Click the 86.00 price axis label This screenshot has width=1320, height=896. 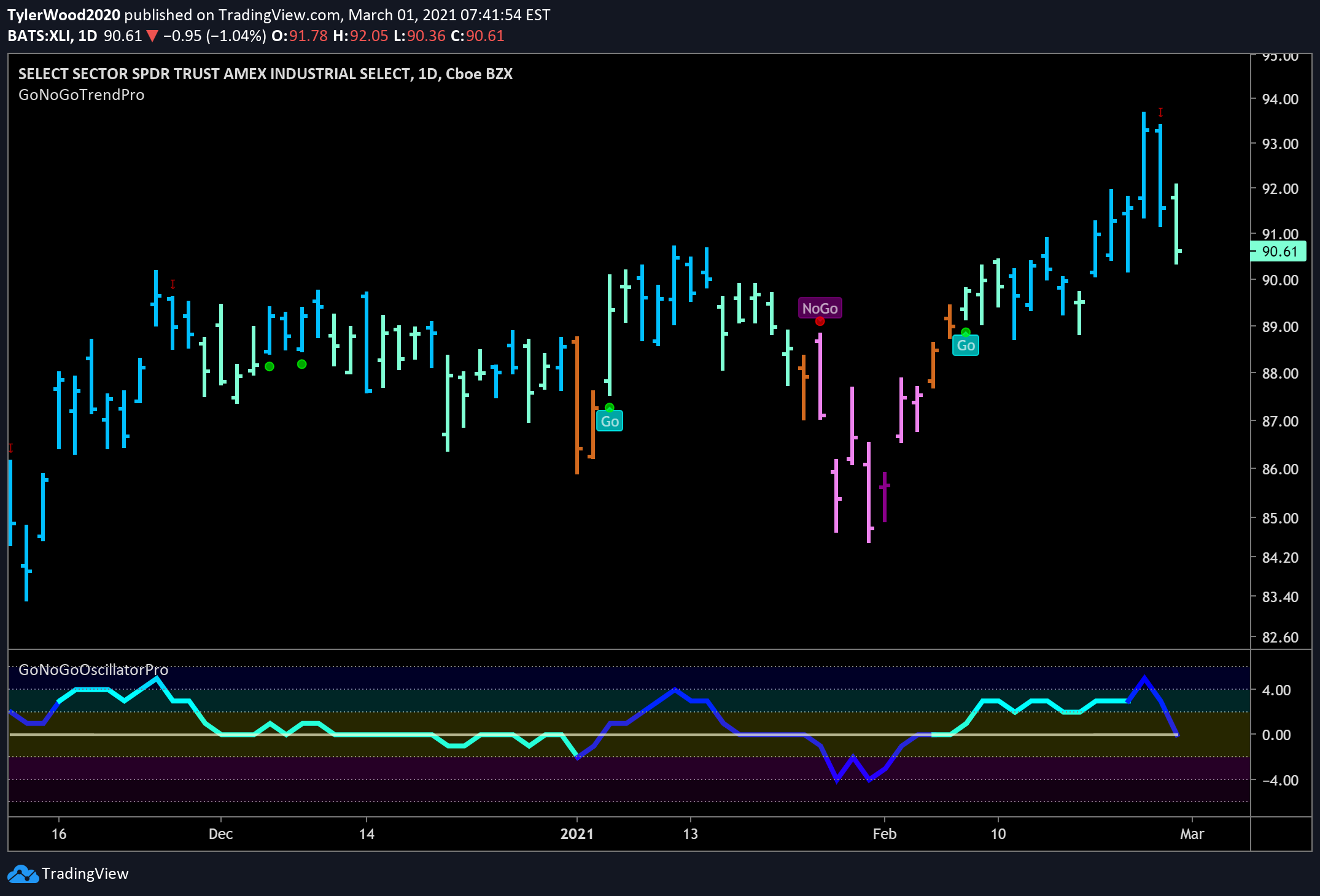[x=1280, y=469]
